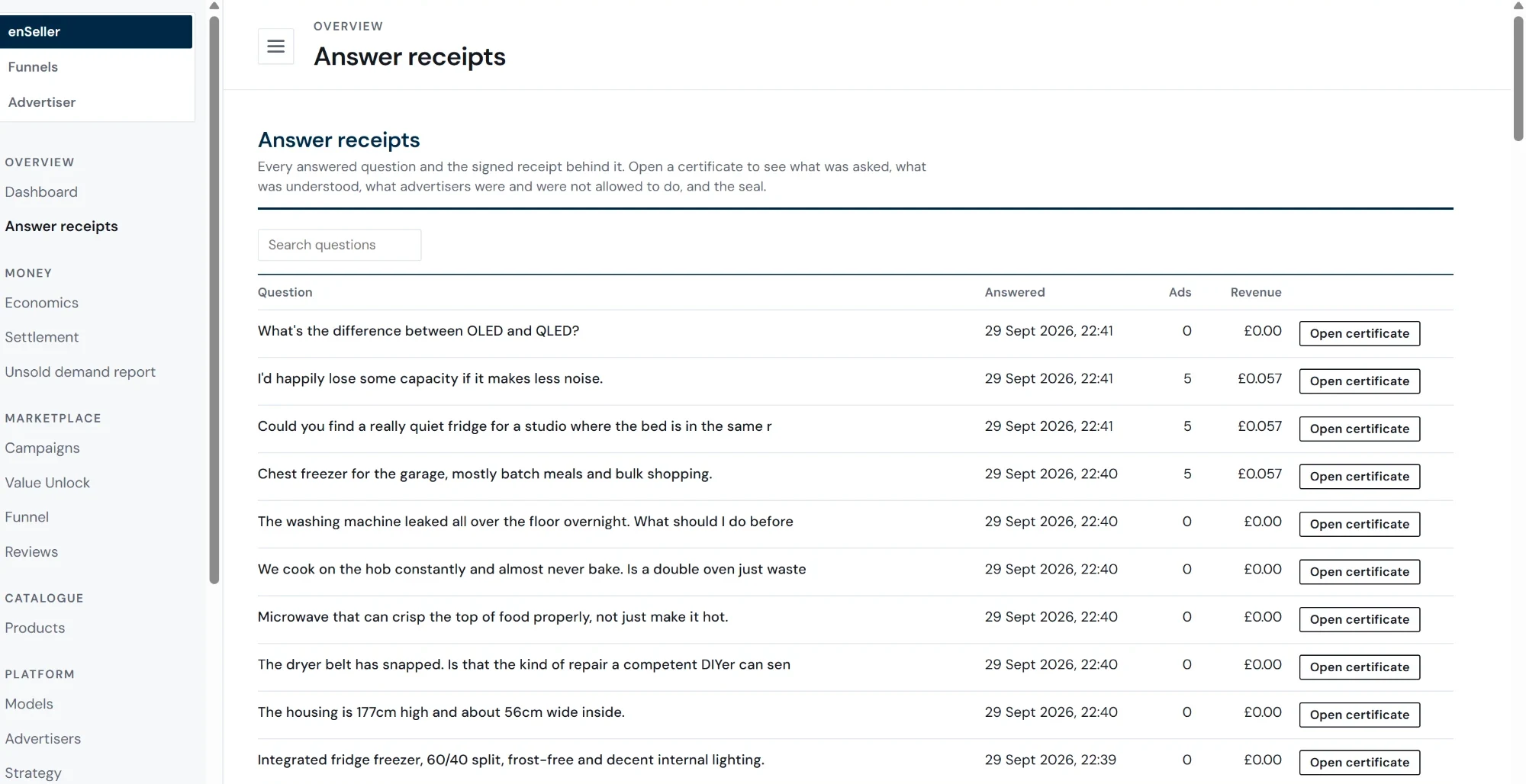The width and height of the screenshot is (1526, 784).
Task: Open Value Unlock page
Action: click(47, 483)
